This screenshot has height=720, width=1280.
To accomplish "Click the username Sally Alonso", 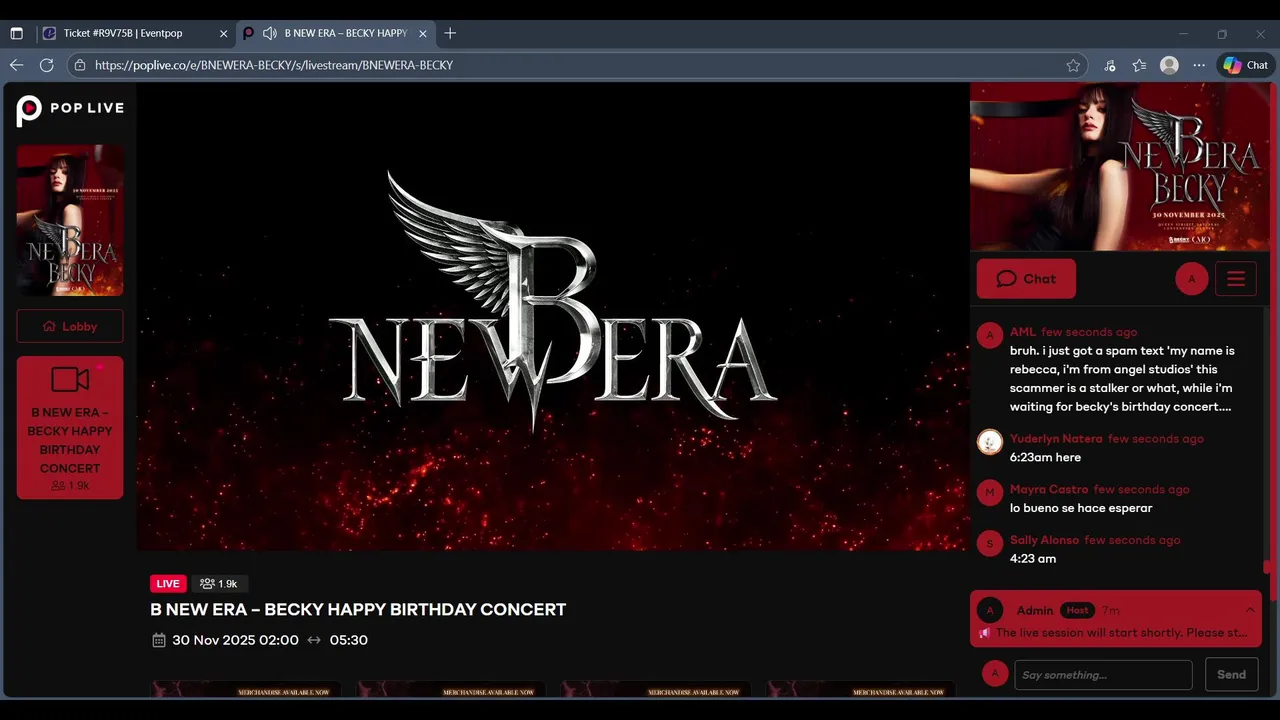I will pyautogui.click(x=1045, y=540).
